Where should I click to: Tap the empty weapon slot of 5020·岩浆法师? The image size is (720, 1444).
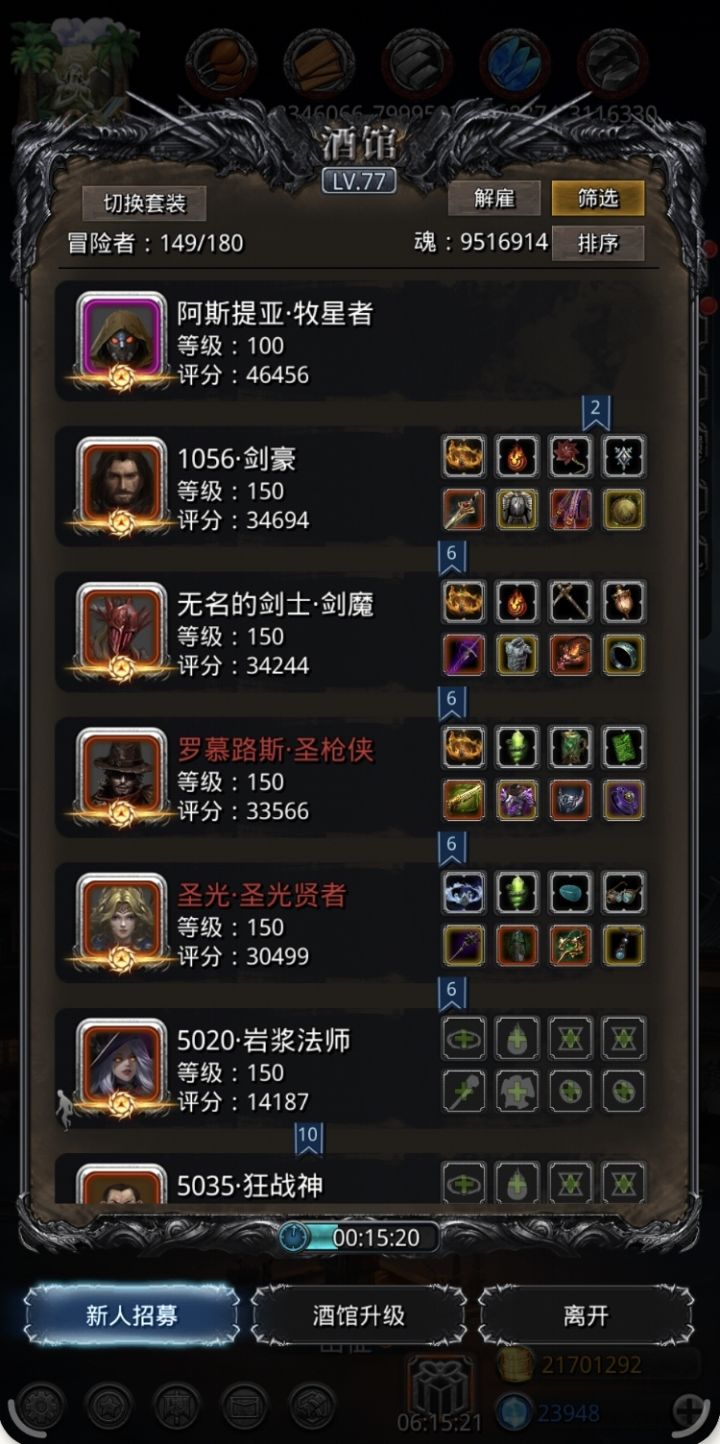(x=464, y=1090)
